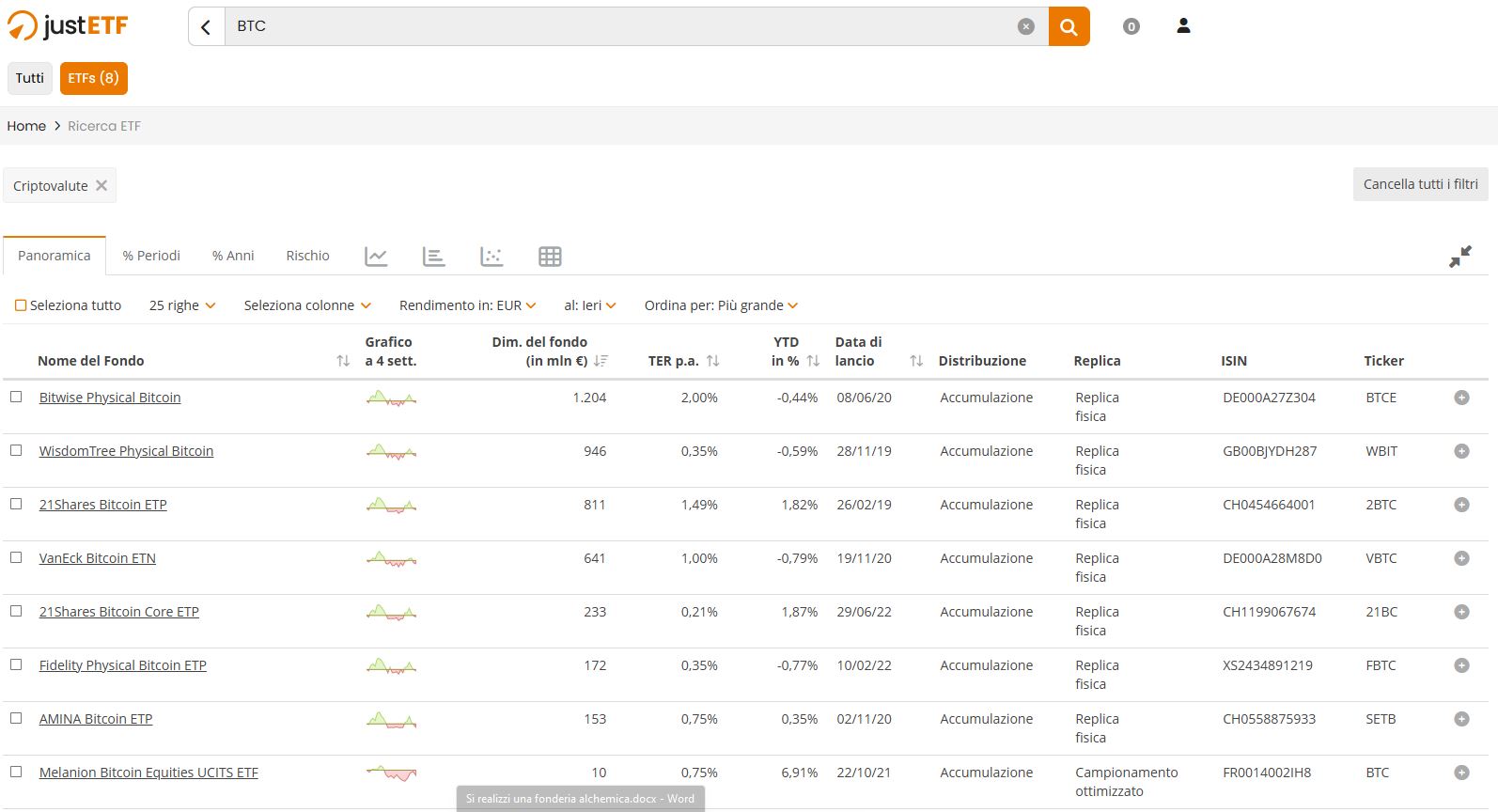This screenshot has height=812, width=1498.
Task: Click the collapse view arrows icon
Action: click(x=1460, y=256)
